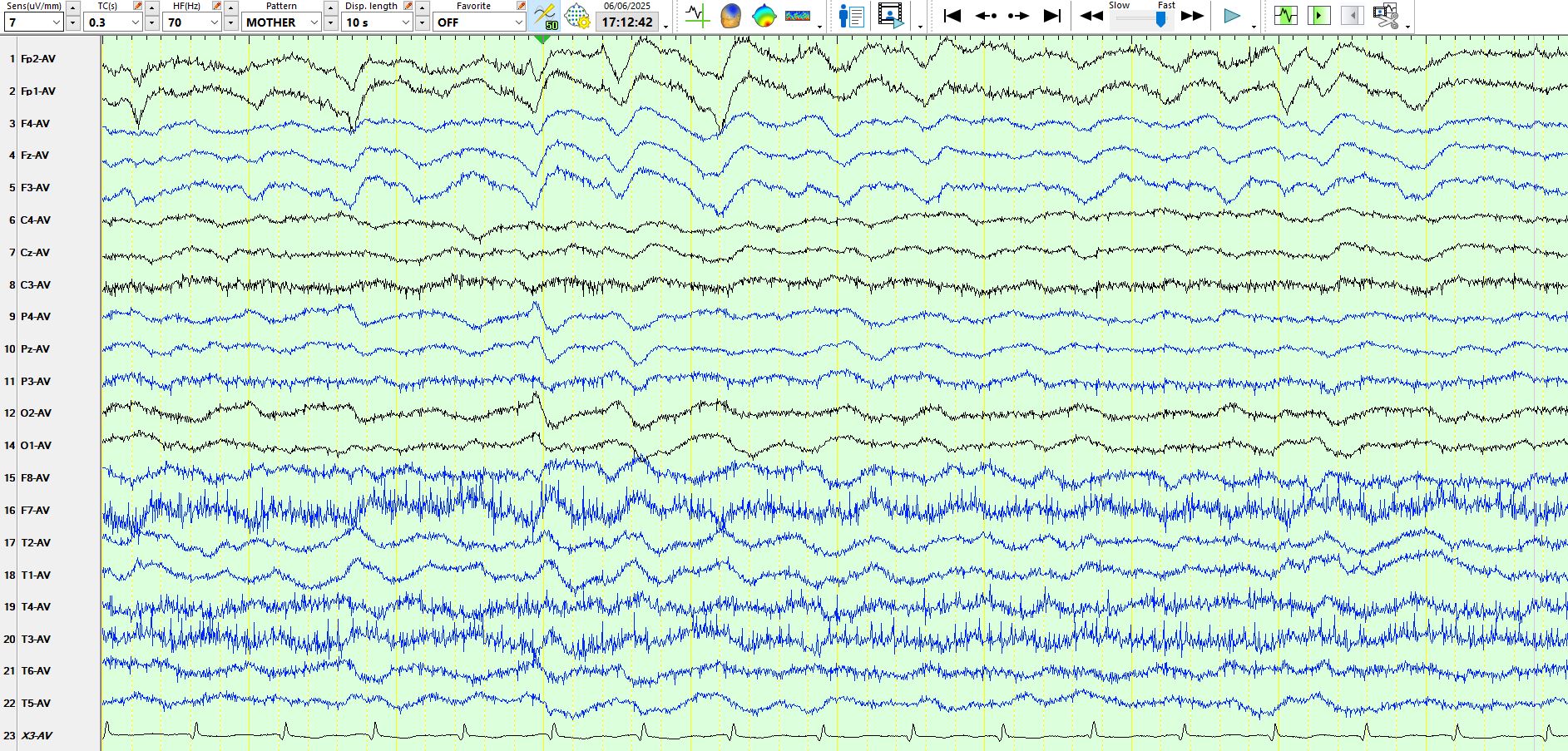
Task: Expand the playback toolbar overflow arrow
Action: [x=1254, y=27]
